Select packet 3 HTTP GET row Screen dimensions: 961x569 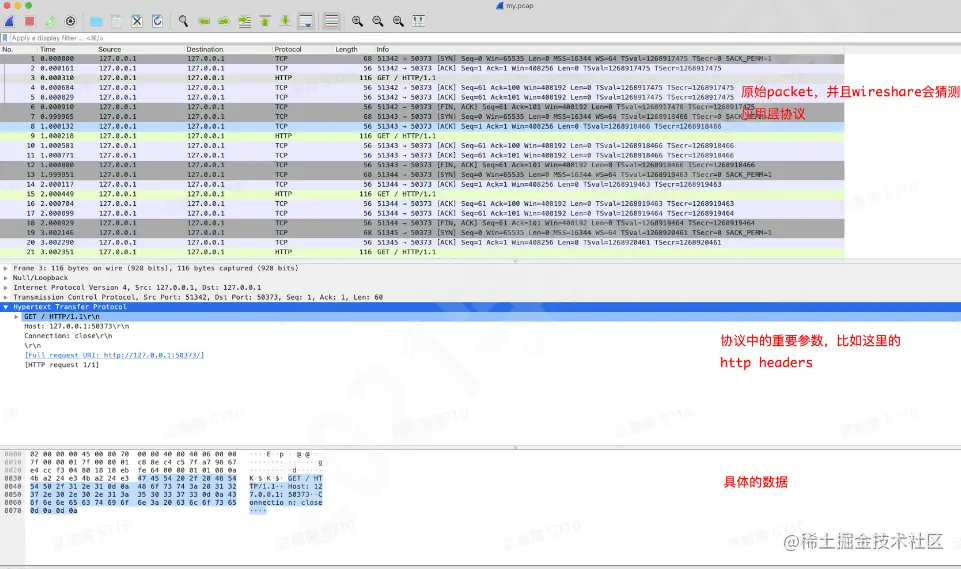click(422, 78)
